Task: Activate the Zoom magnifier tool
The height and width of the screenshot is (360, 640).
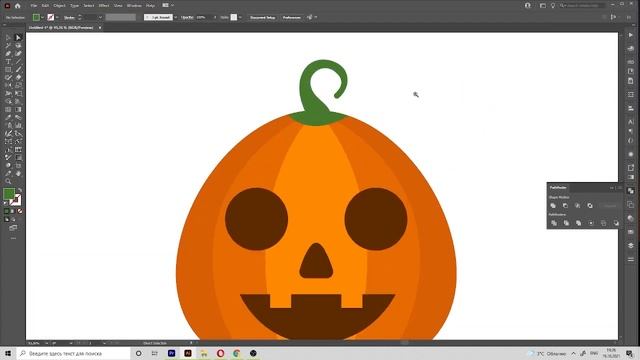Action: [x=8, y=181]
